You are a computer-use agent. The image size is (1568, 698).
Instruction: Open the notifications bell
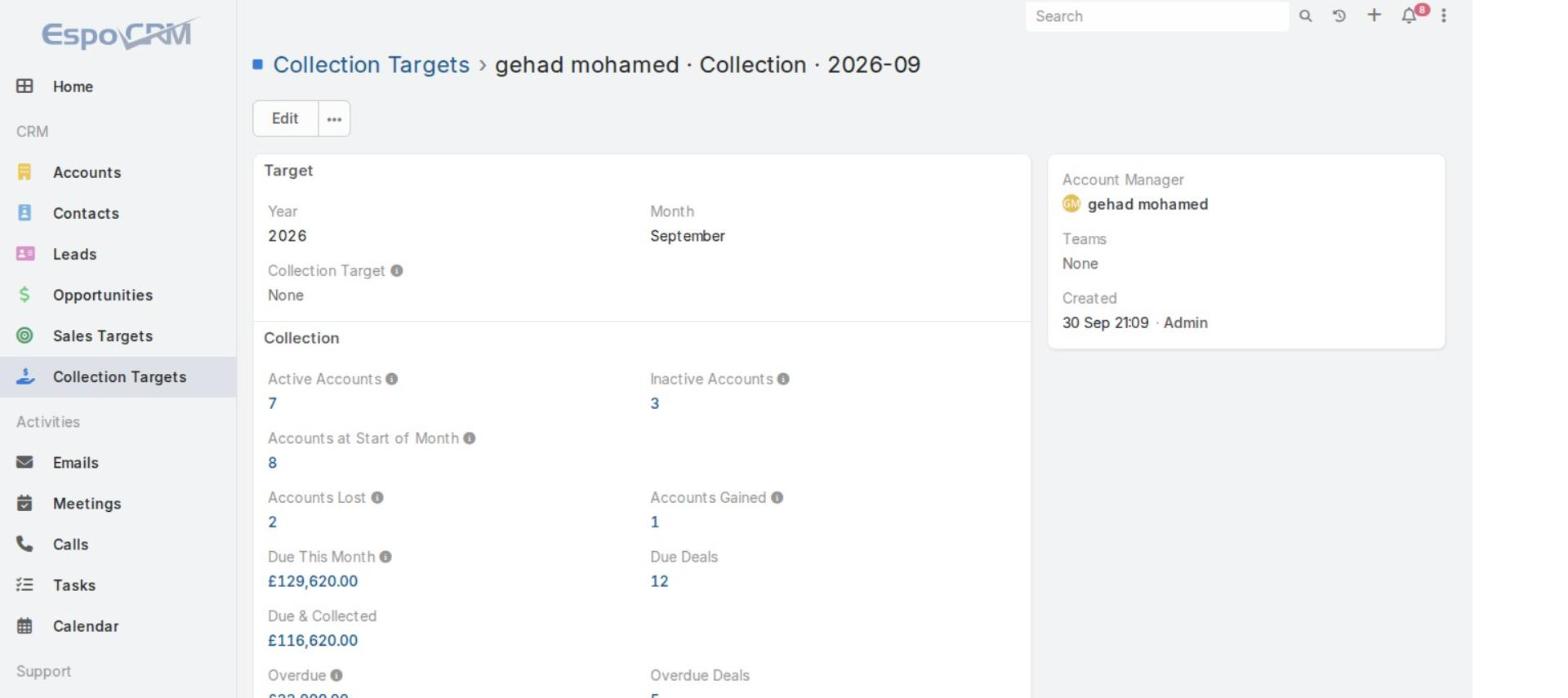click(1409, 16)
